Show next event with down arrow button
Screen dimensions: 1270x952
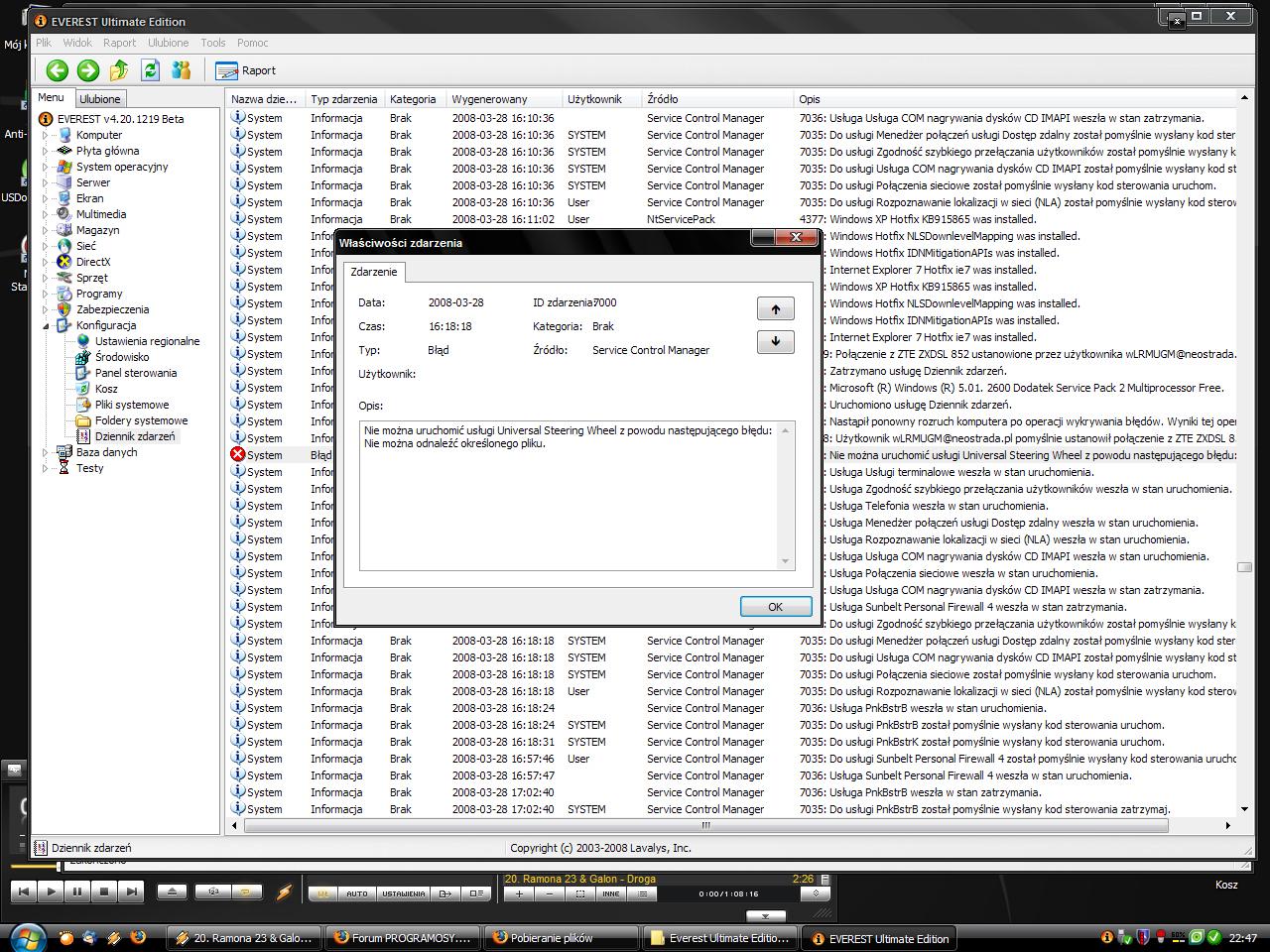coord(775,341)
